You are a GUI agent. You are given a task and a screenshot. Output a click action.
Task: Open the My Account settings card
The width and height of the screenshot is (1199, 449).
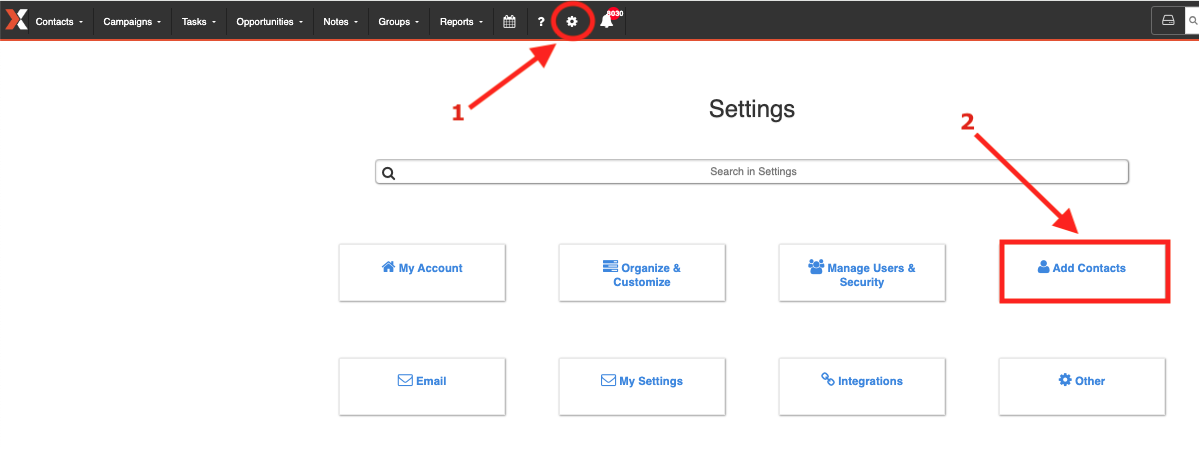tap(422, 272)
